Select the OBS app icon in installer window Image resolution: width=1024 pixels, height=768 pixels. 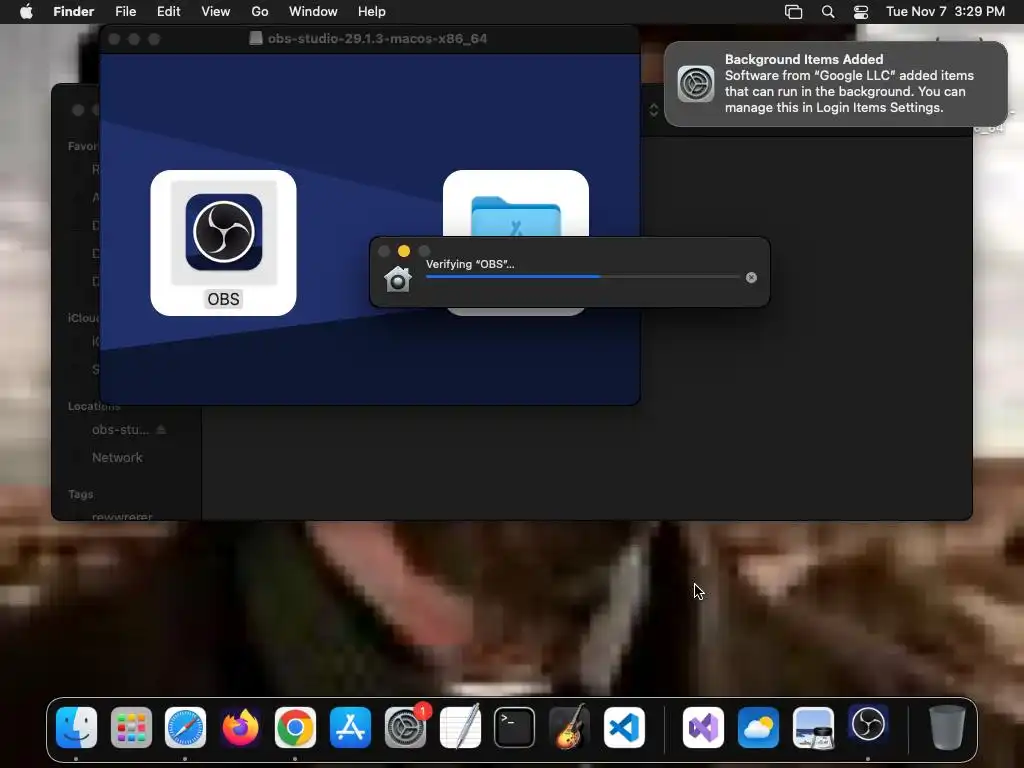point(223,232)
